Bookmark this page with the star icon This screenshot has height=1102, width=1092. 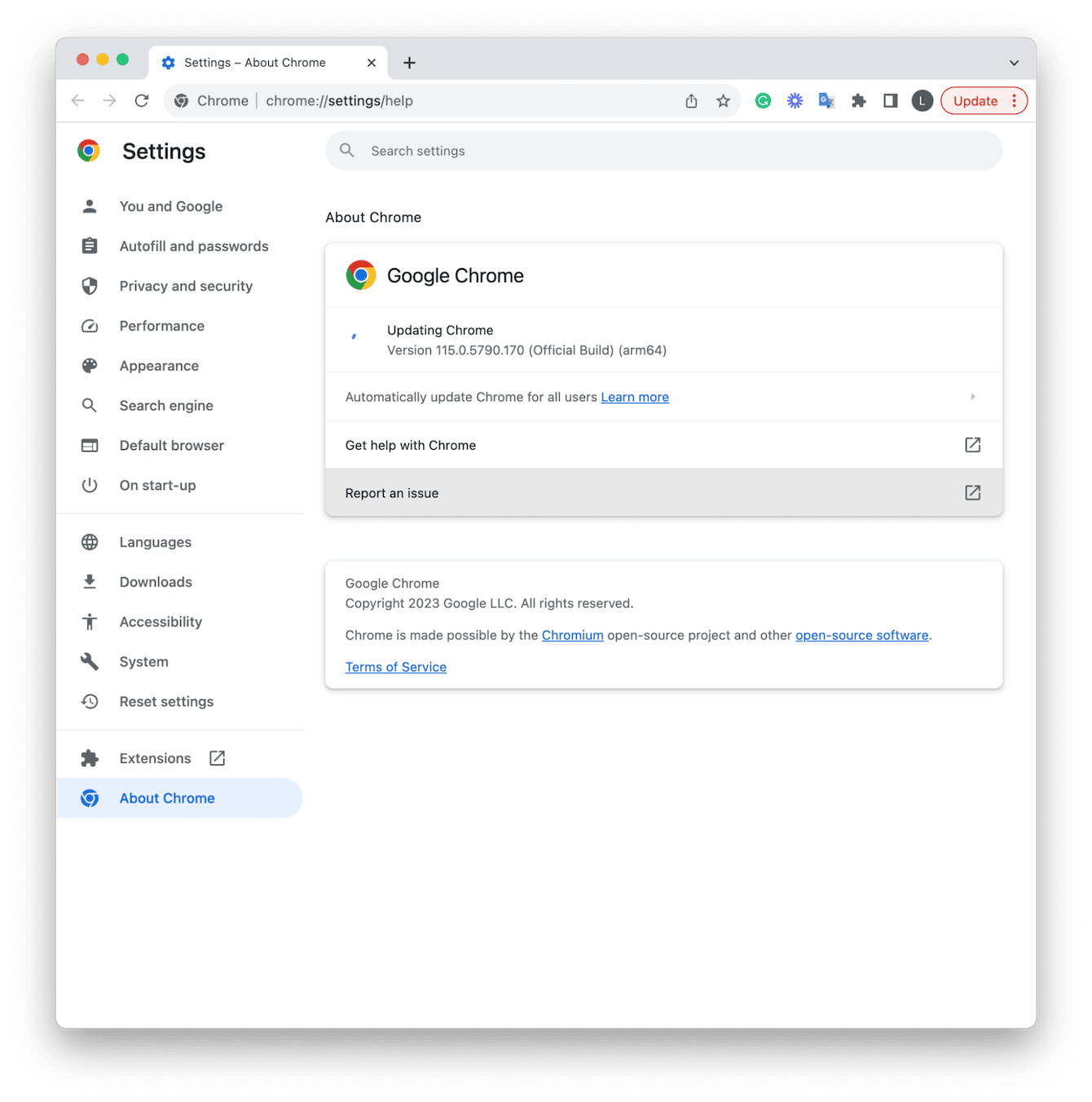coord(723,100)
